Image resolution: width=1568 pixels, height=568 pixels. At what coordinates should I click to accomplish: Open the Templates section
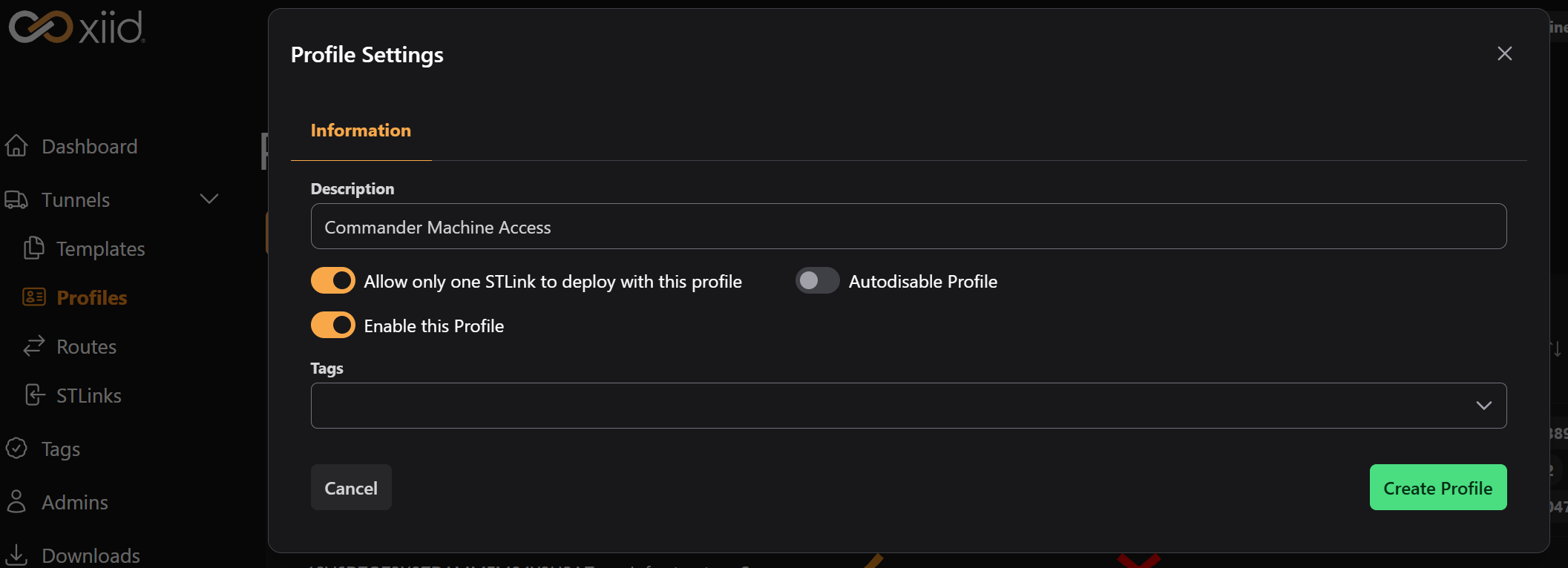(x=101, y=248)
